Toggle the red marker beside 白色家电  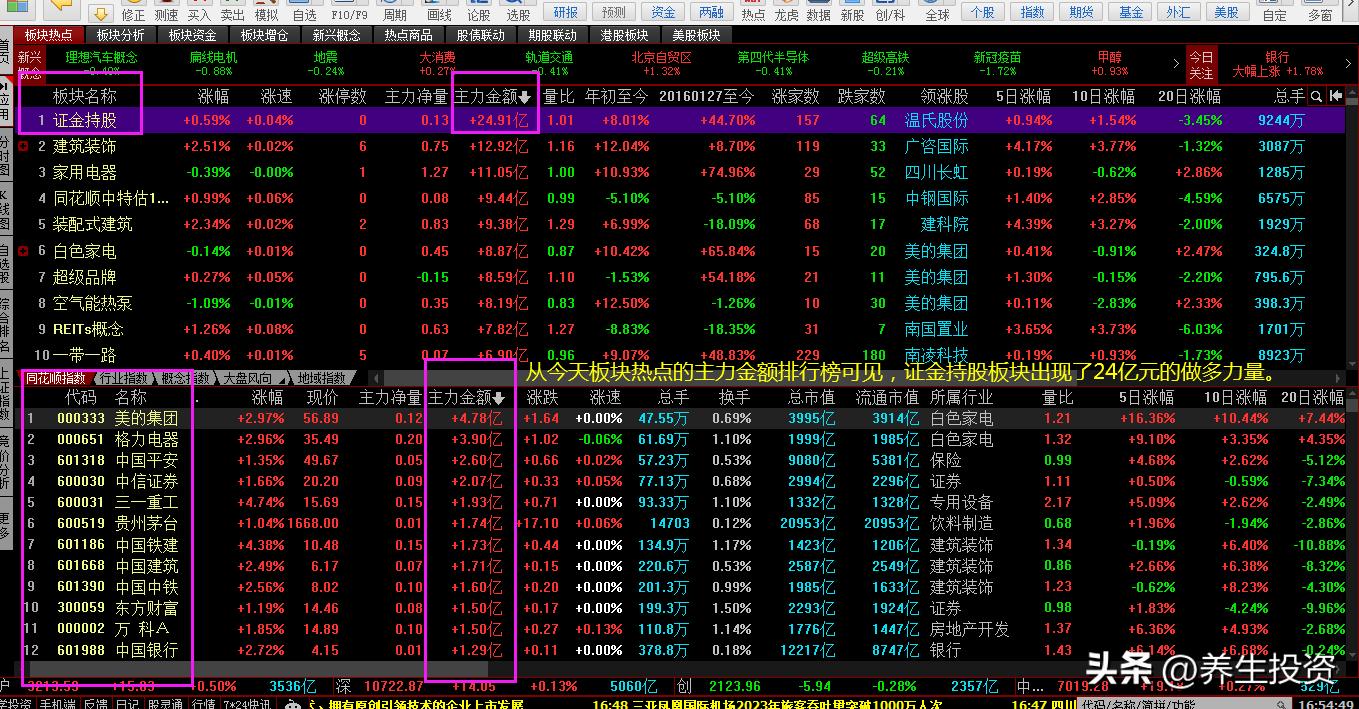click(x=24, y=251)
